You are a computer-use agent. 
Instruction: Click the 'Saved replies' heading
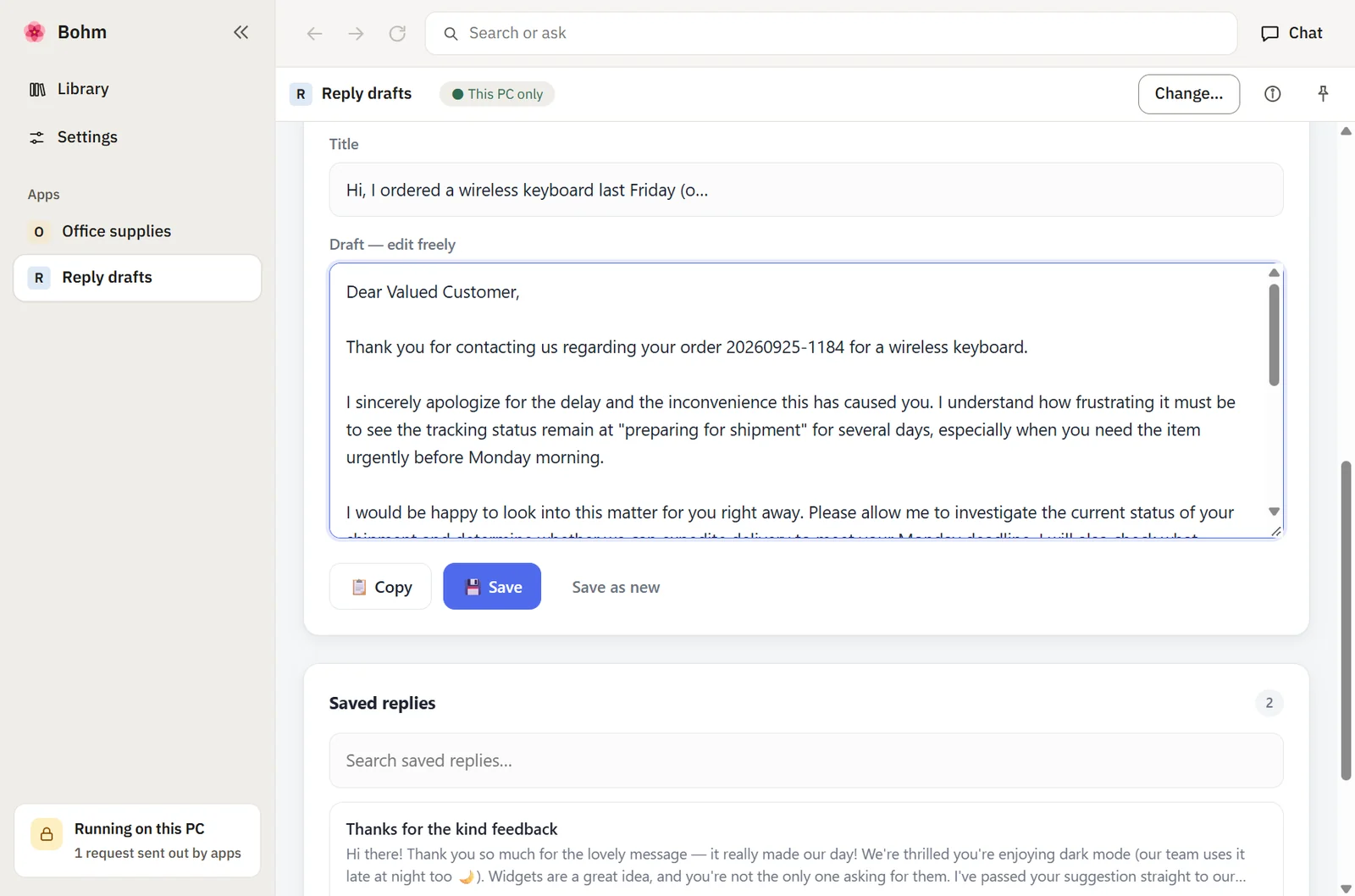(382, 703)
